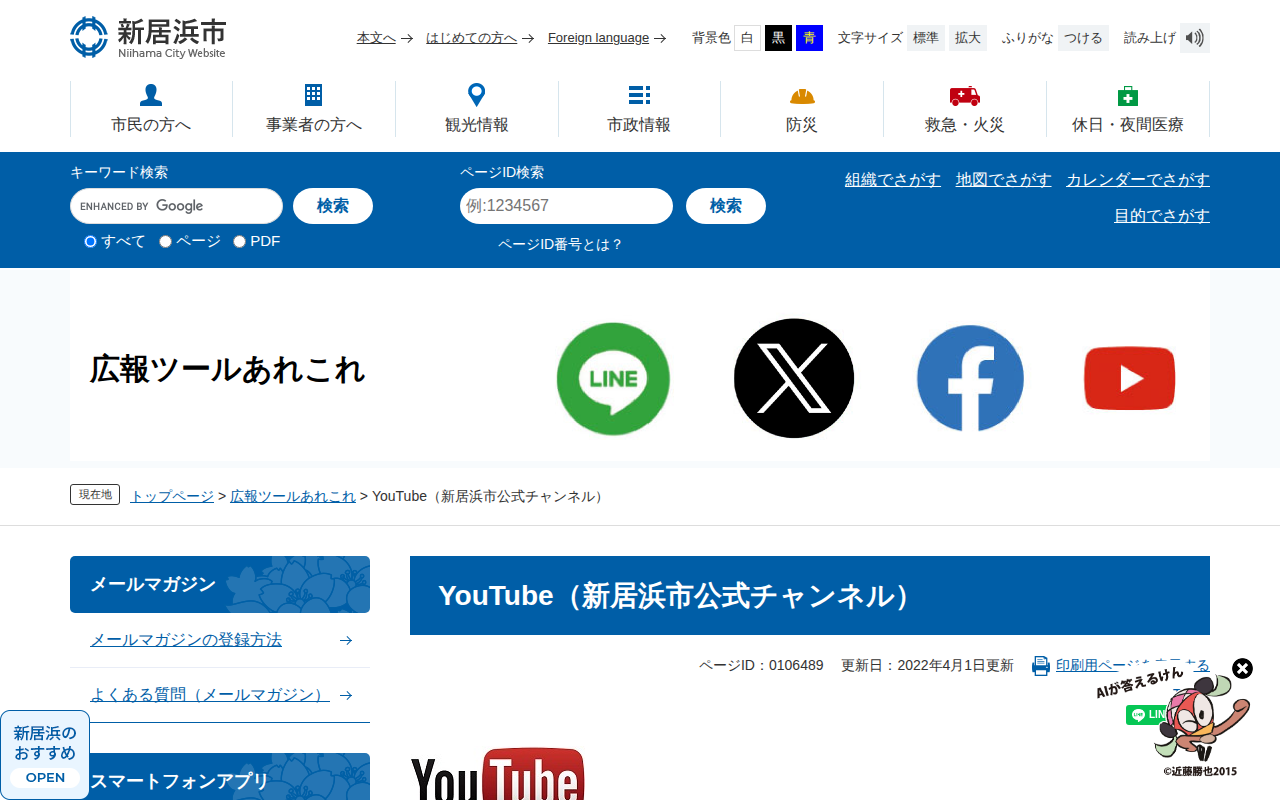Click the スマートフォンアプリ sidebar heading
The height and width of the screenshot is (800, 1280).
point(220,777)
